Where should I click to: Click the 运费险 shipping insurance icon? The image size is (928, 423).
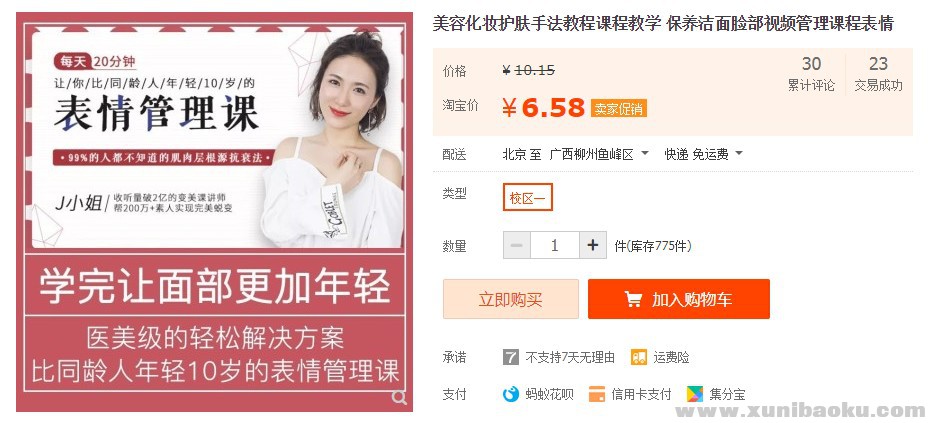tap(639, 357)
